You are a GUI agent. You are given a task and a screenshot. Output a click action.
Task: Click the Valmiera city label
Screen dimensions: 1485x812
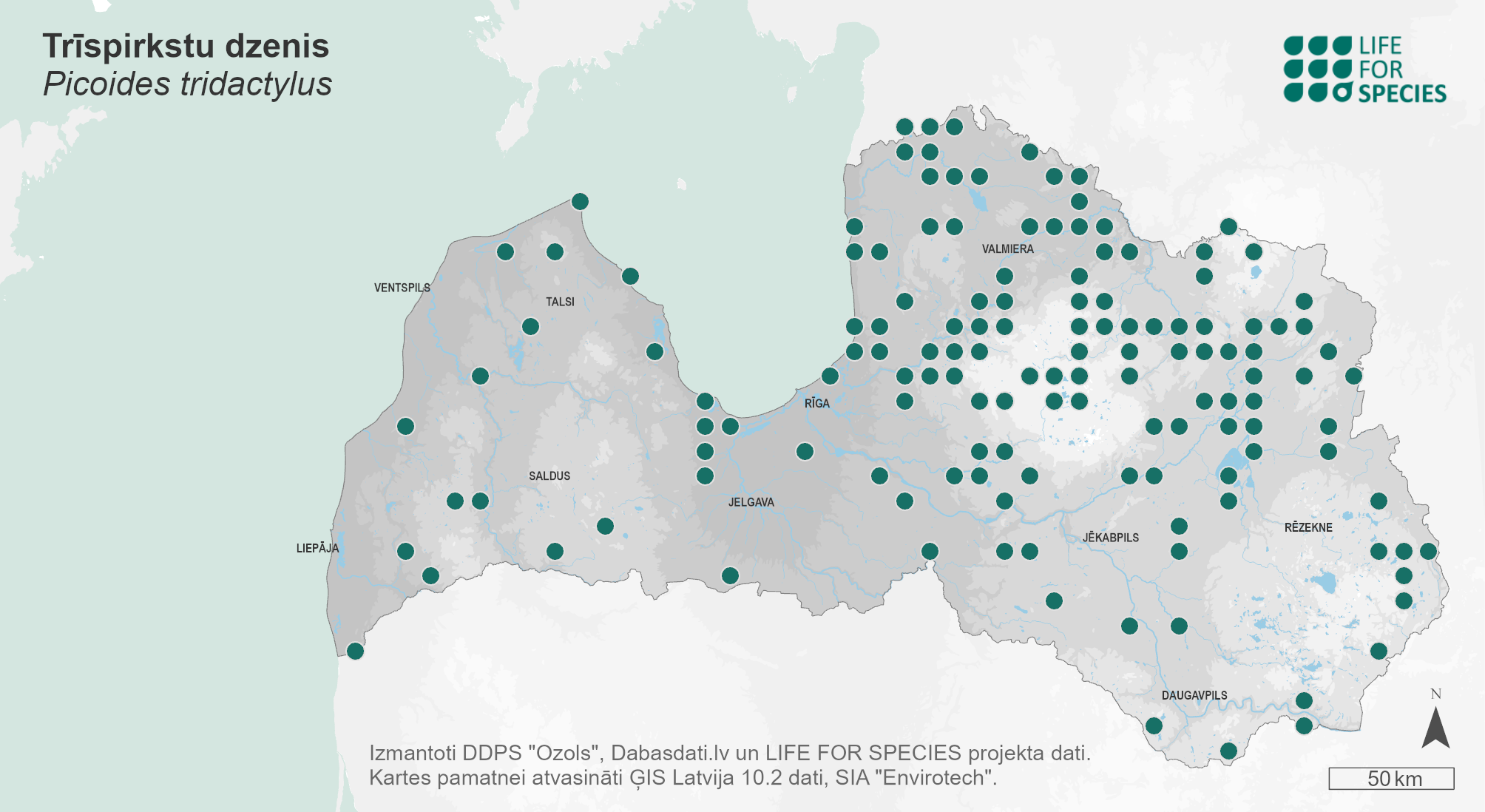coord(1007,249)
